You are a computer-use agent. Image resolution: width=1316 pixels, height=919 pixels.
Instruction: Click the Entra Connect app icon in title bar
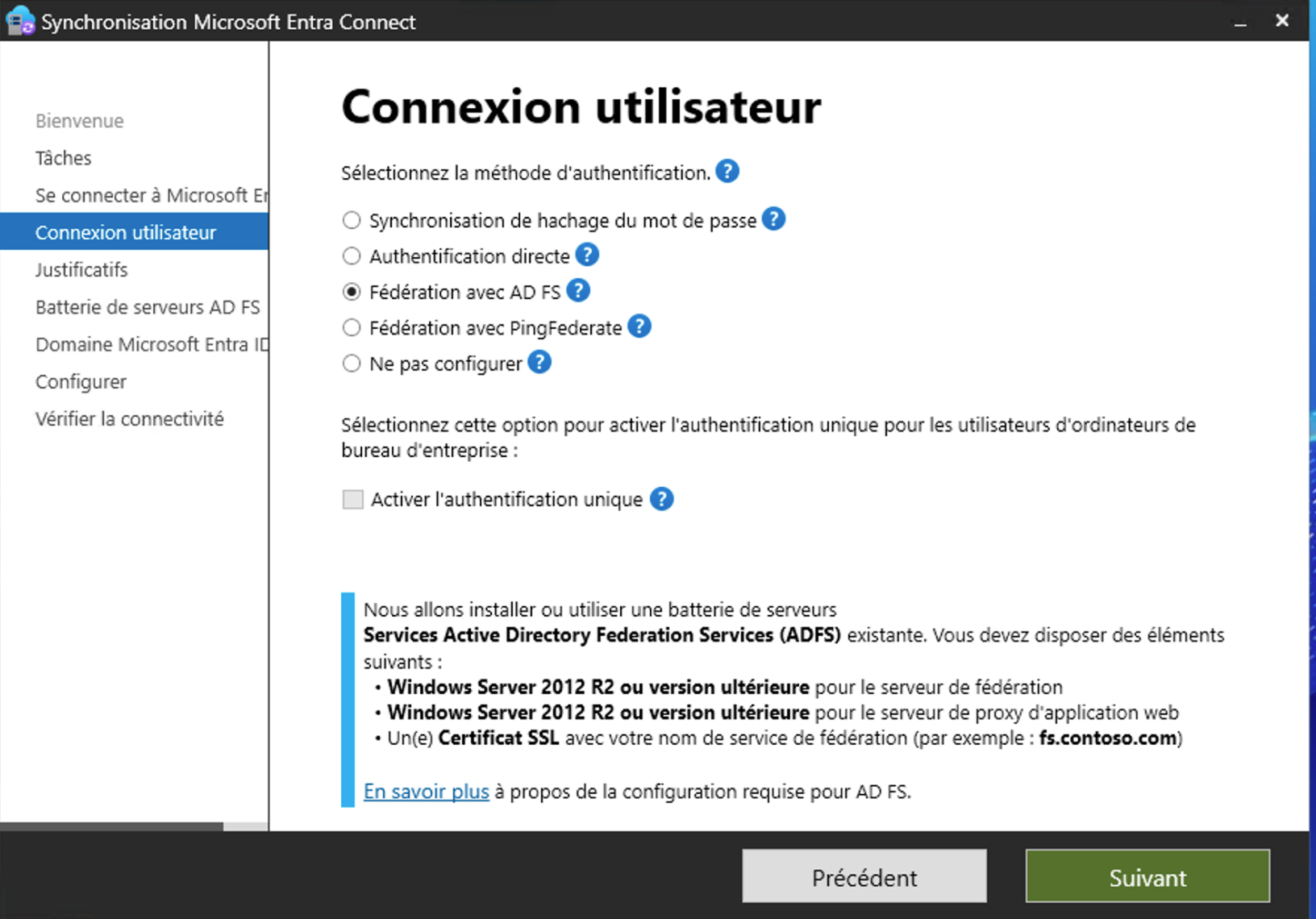coord(20,21)
